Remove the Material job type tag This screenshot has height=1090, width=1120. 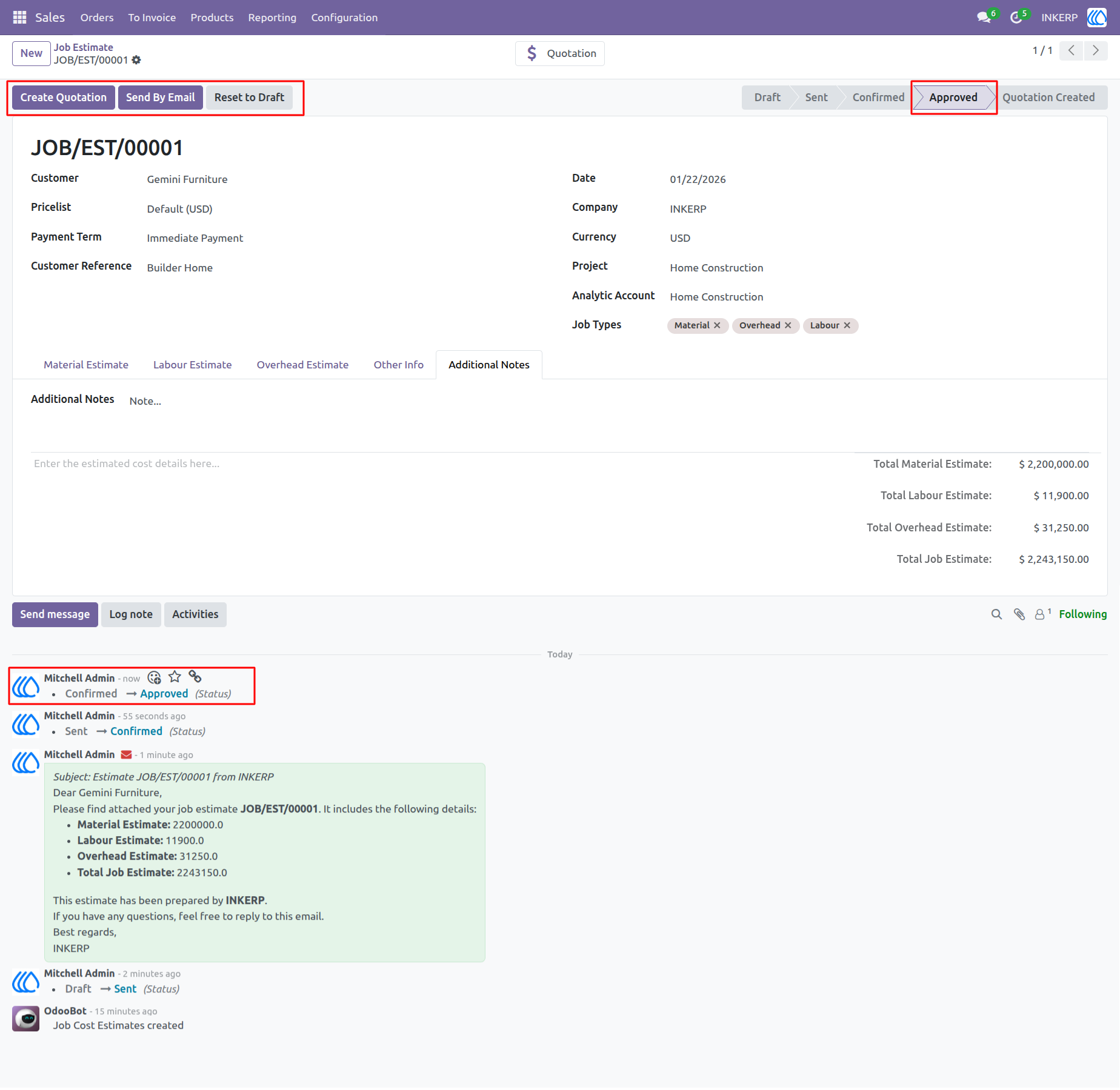[717, 325]
